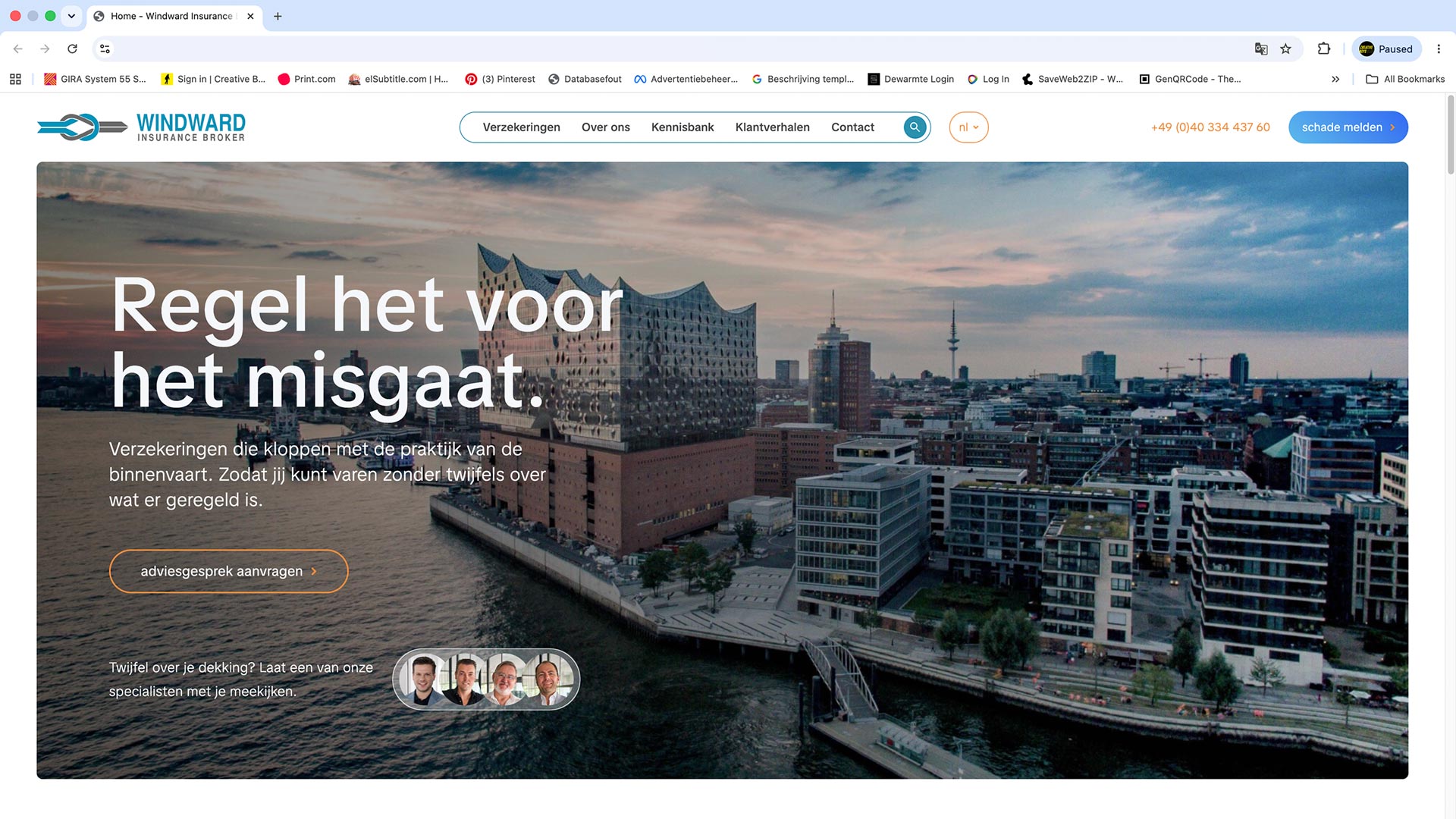
Task: Click 'Twijfel over je dekking?' text
Action: pyautogui.click(x=241, y=679)
